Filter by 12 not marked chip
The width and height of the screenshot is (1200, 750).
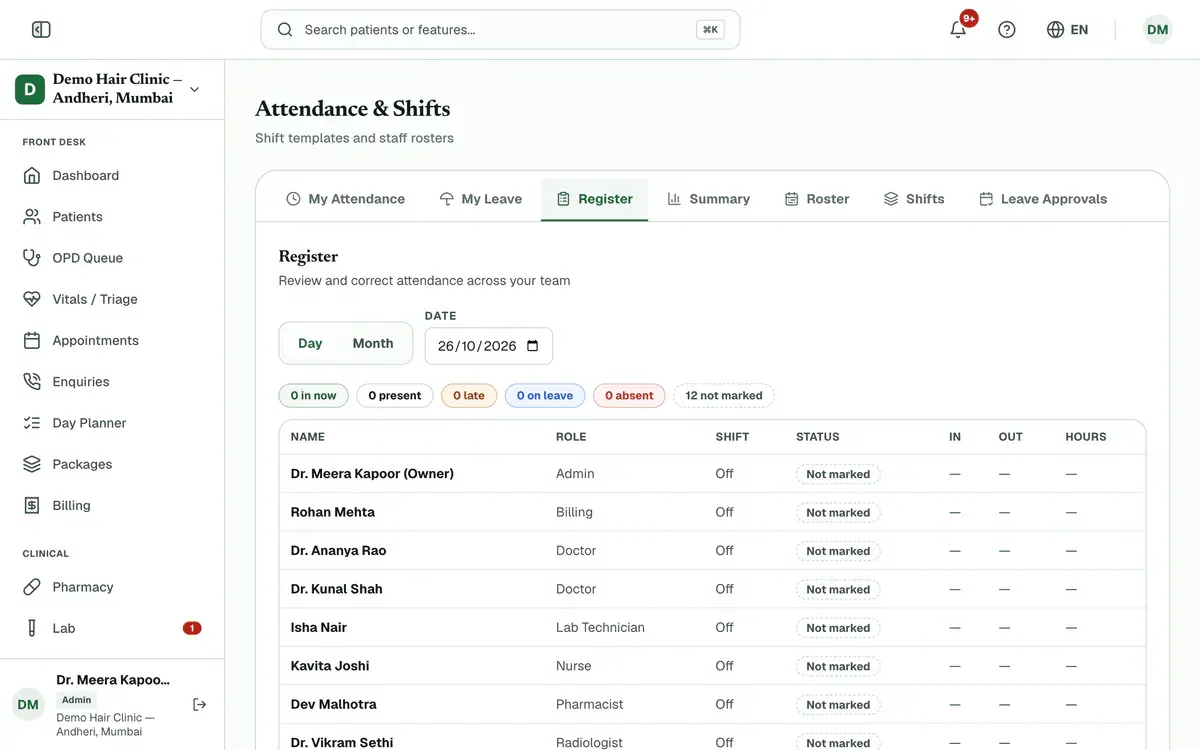[724, 396]
